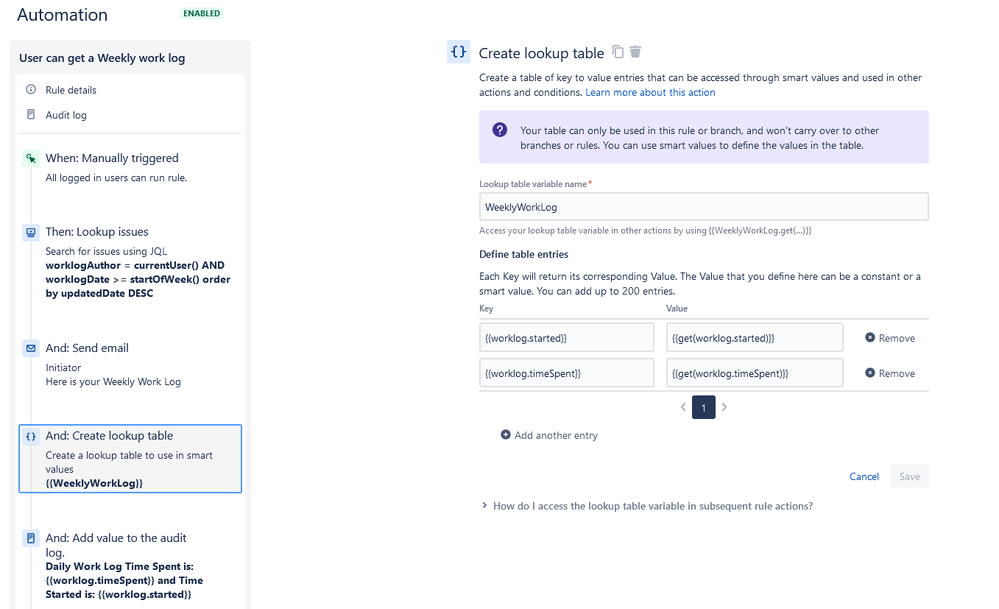
Task: Click the help icon in the purple notice
Action: tap(499, 130)
